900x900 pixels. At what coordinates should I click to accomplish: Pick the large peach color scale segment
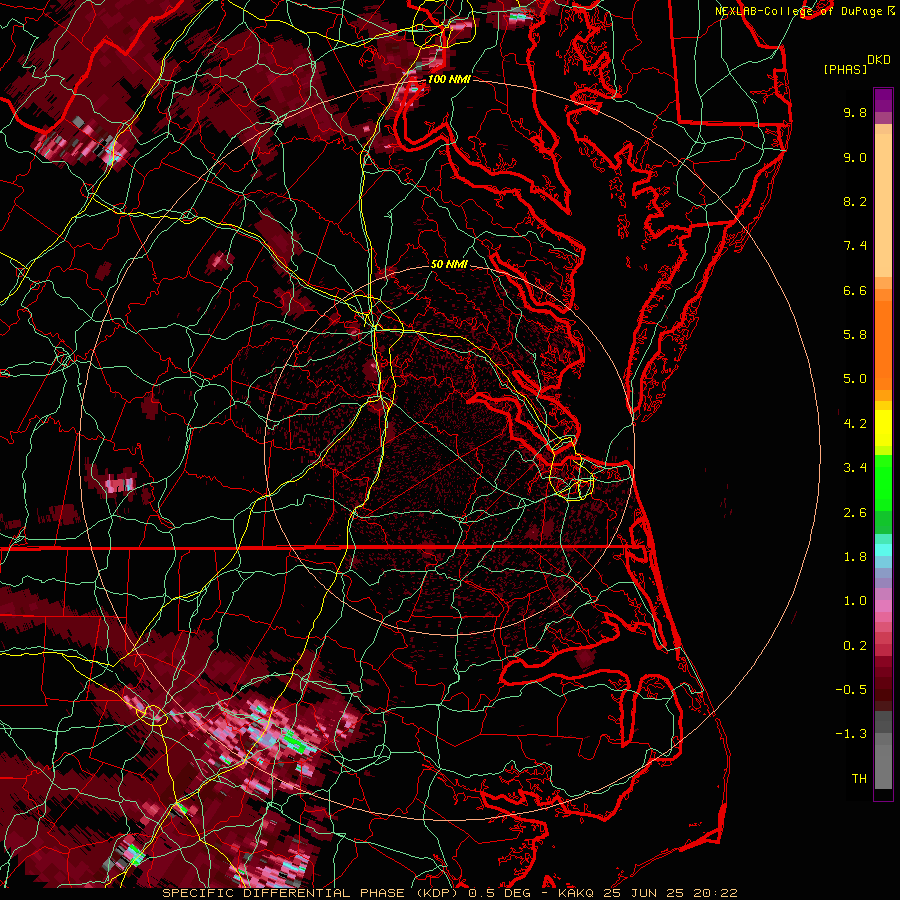point(883,205)
